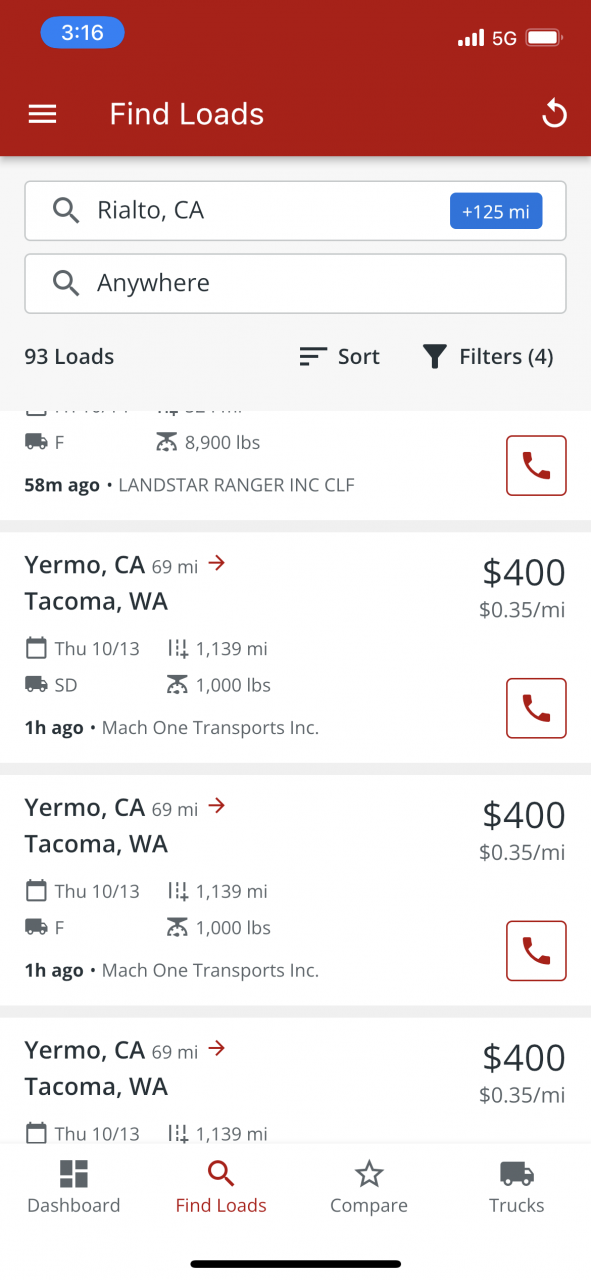This screenshot has height=1280, width=591.
Task: Open the hamburger menu
Action: 42,114
